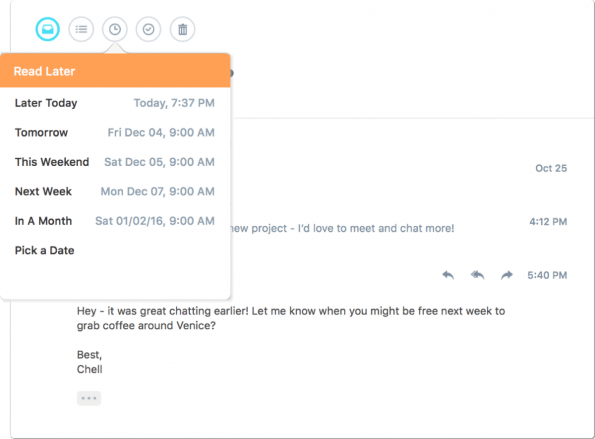Click the reply-all double arrow icon
The image size is (595, 439).
477,275
